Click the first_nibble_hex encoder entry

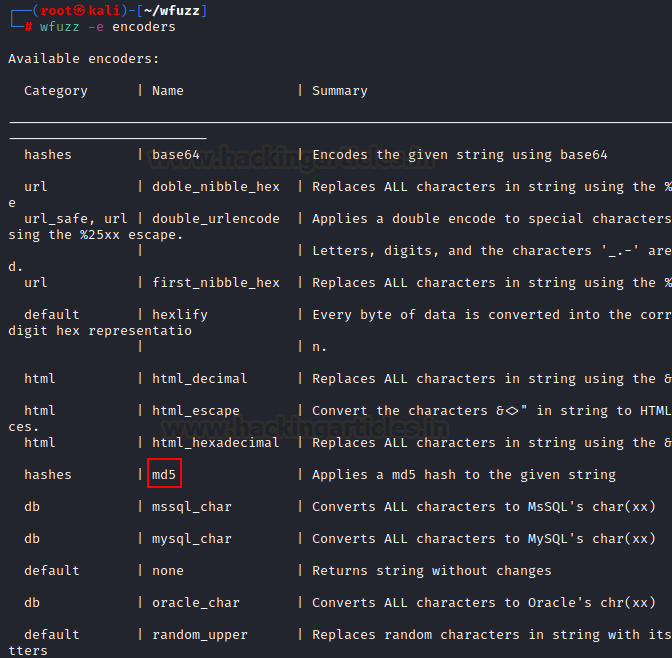pos(216,282)
